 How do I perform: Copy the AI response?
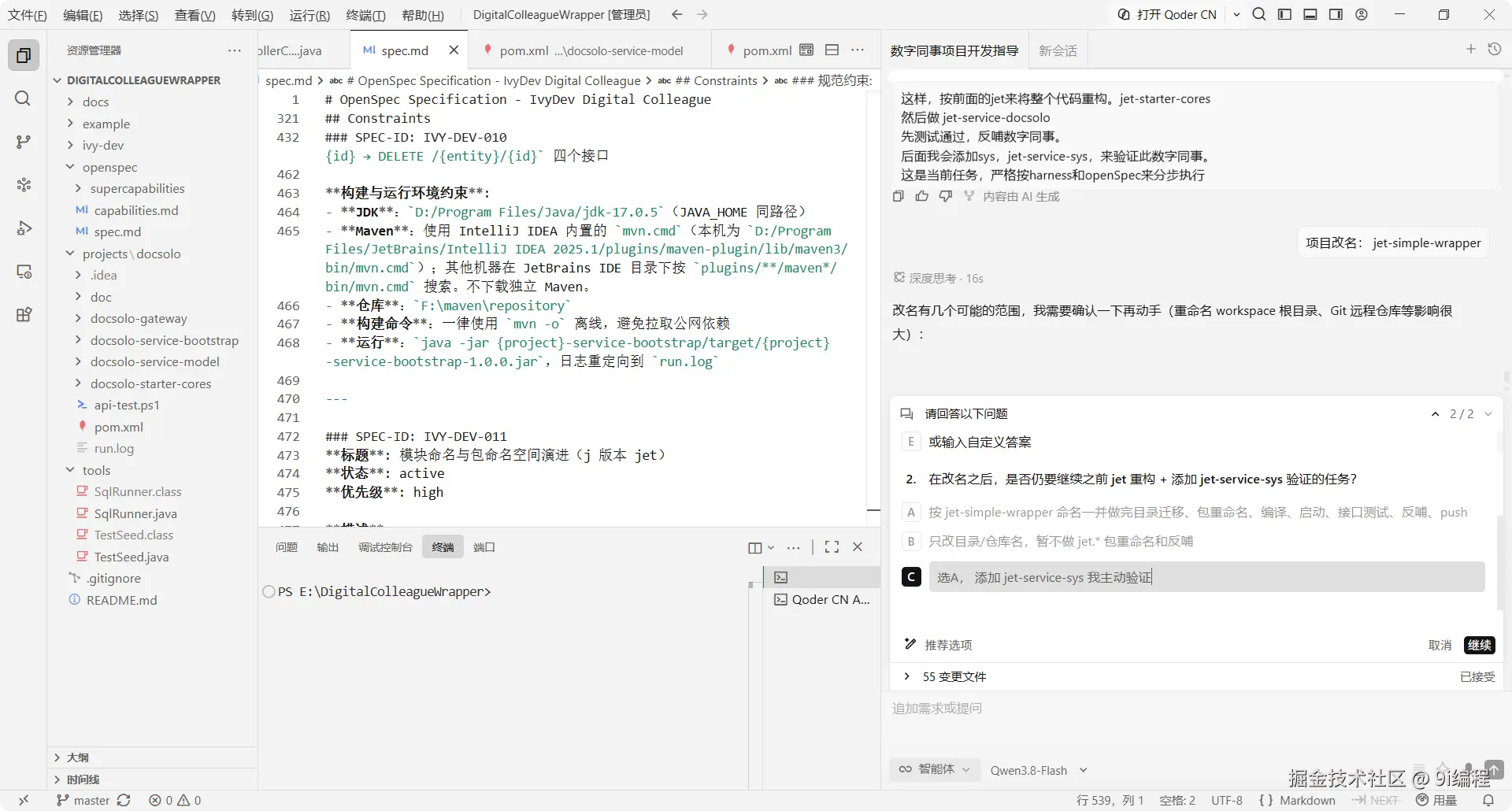899,196
